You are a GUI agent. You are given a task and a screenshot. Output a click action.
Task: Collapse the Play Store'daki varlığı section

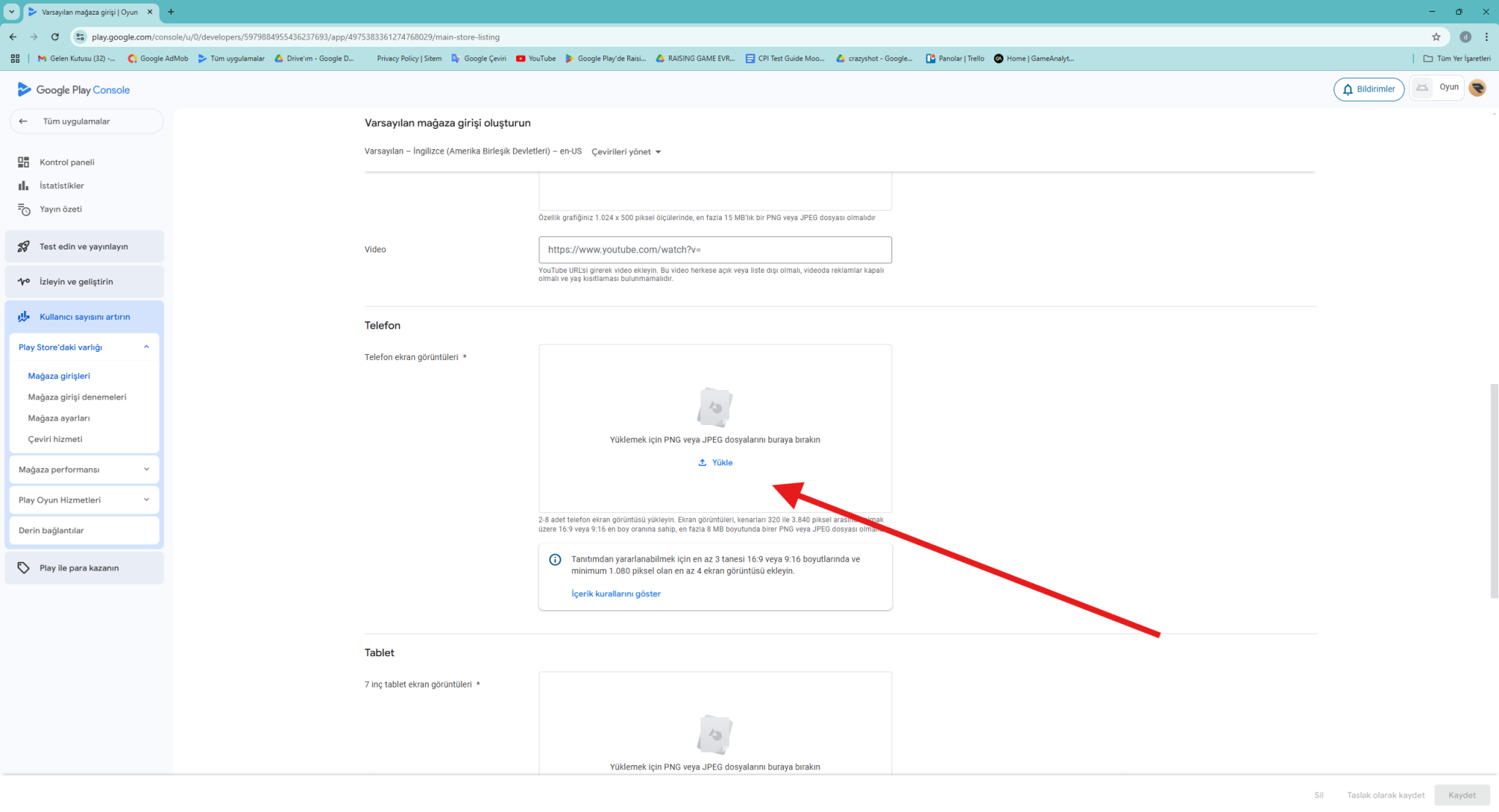click(x=146, y=347)
